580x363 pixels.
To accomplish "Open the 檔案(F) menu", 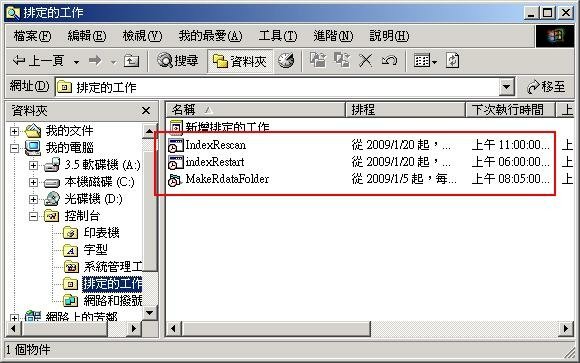I will [x=33, y=36].
